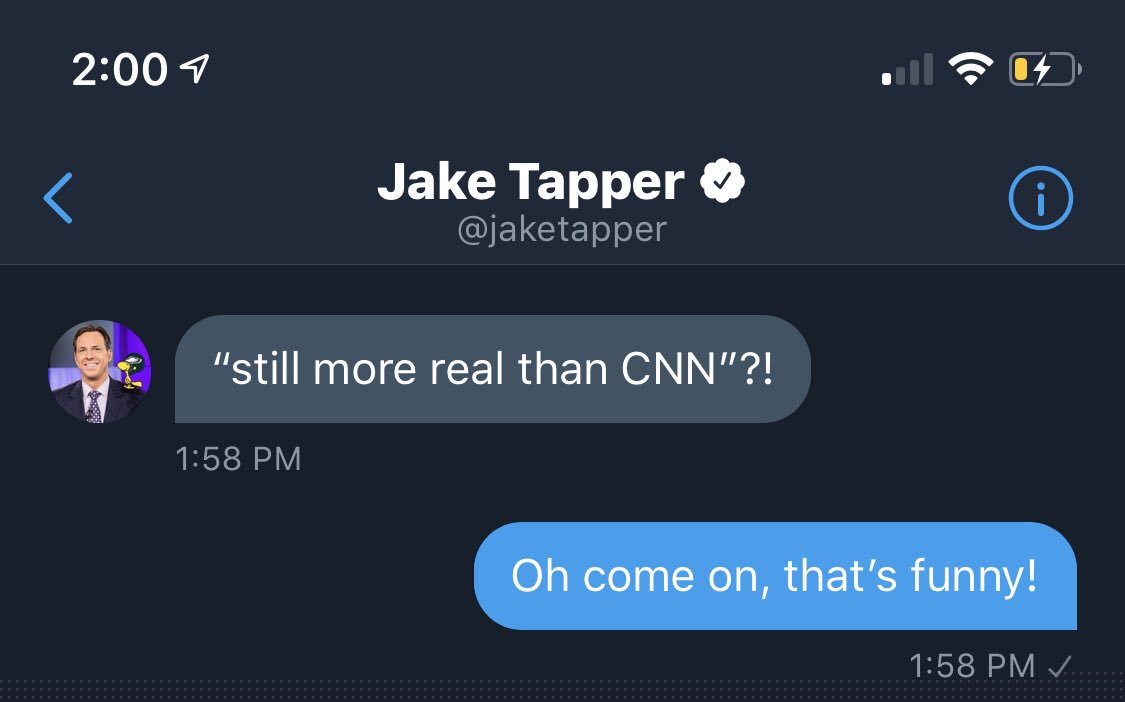Open Jake Tapper's profile picture
Screen dimensions: 1125x702
tap(99, 371)
